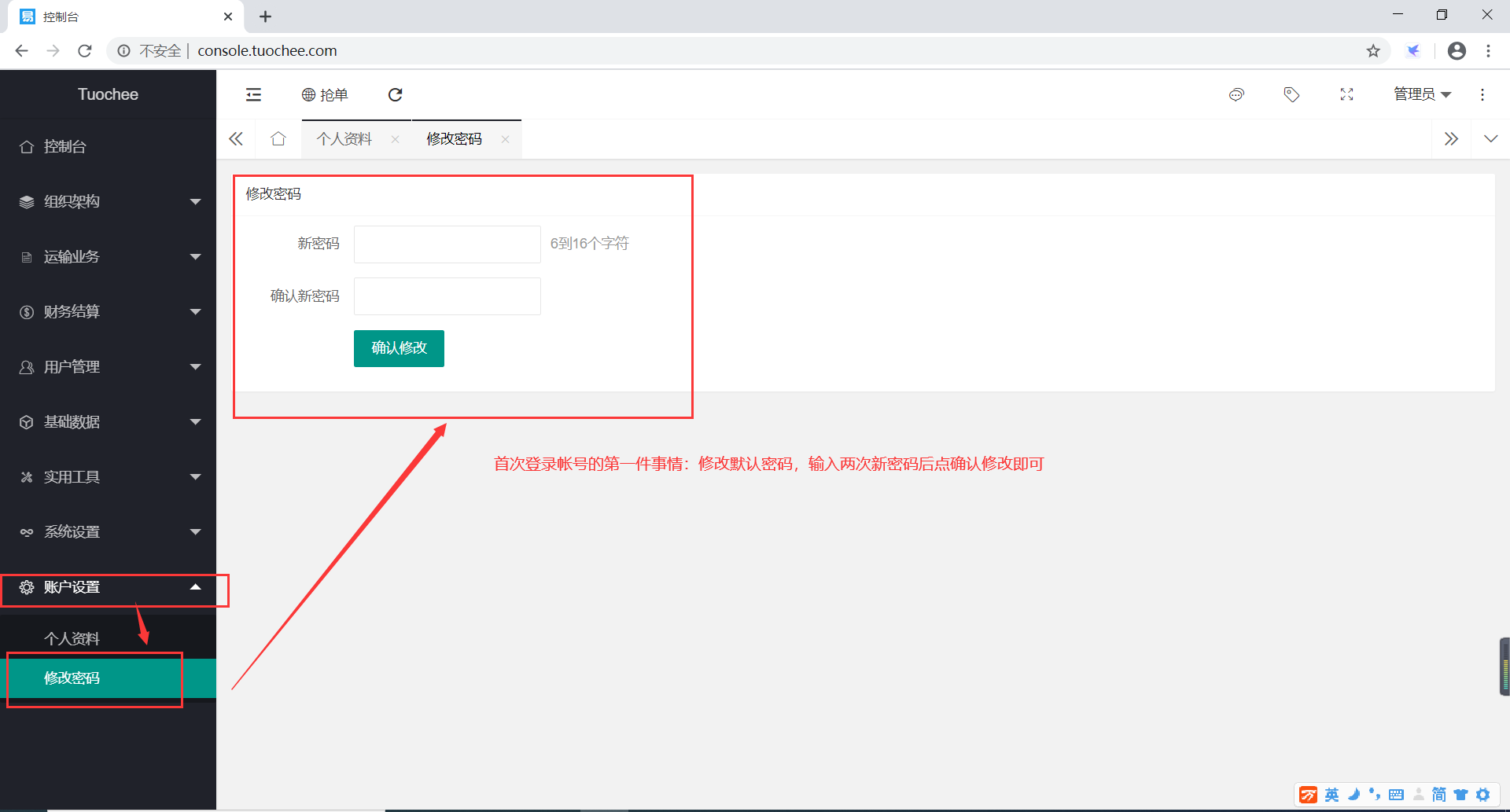Open the Chrome three-dot menu
Image resolution: width=1510 pixels, height=812 pixels.
(x=1488, y=51)
